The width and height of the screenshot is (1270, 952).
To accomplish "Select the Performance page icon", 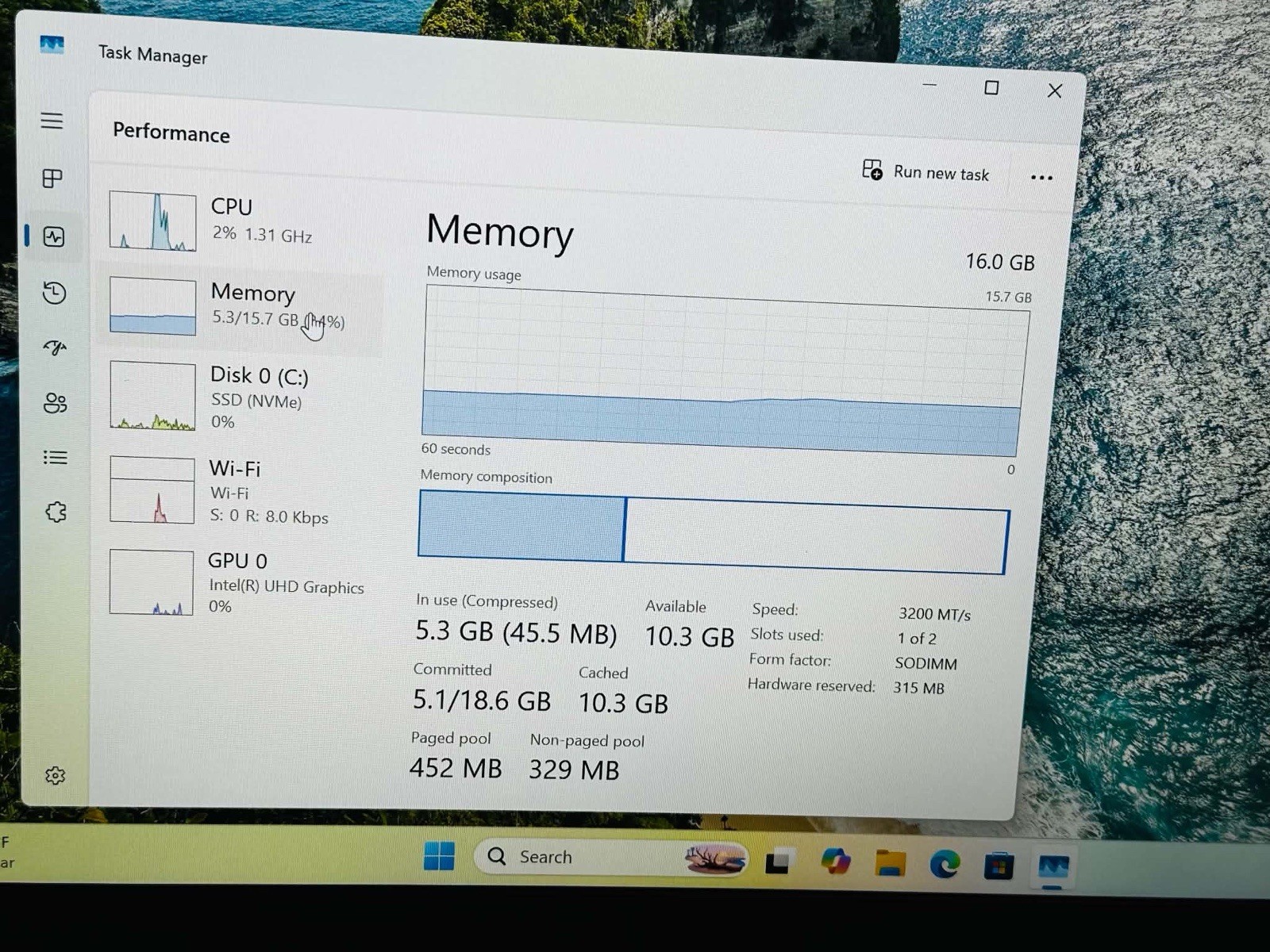I will 54,236.
